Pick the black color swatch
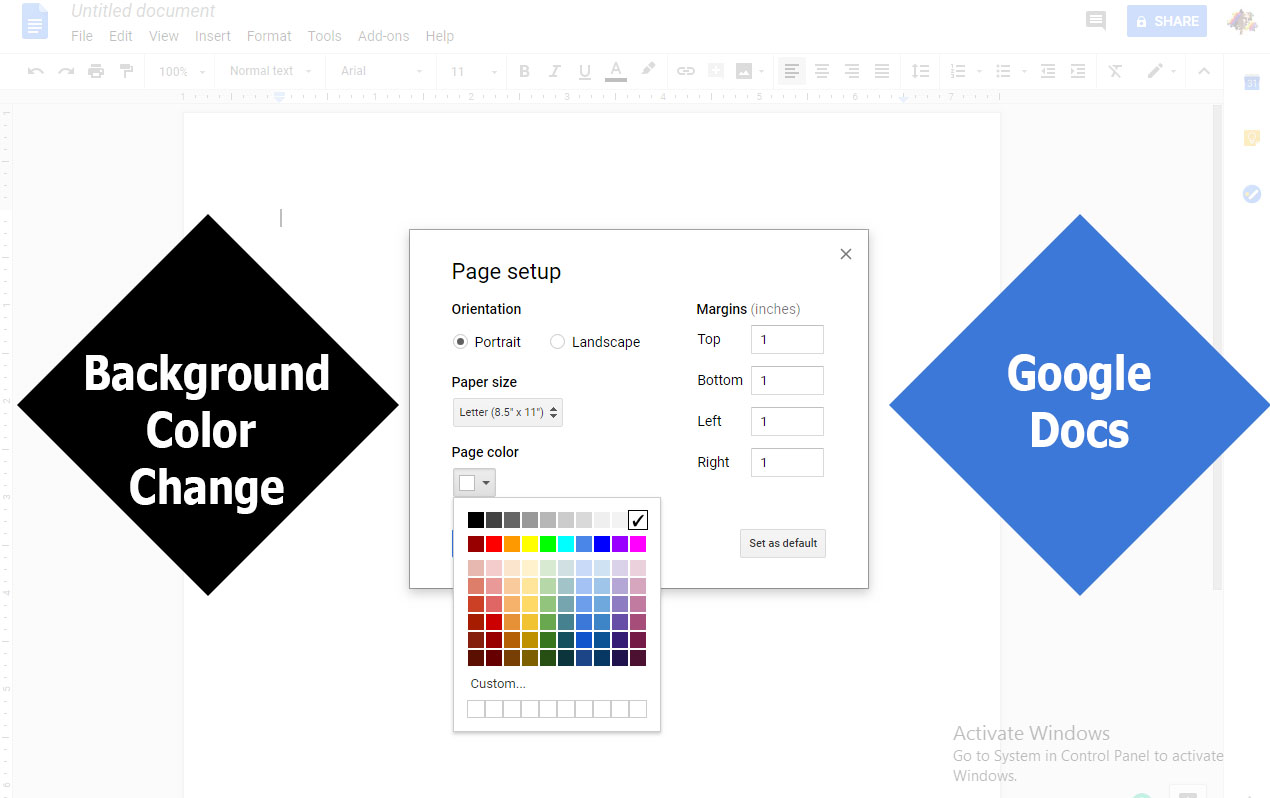This screenshot has width=1270, height=798. [476, 520]
